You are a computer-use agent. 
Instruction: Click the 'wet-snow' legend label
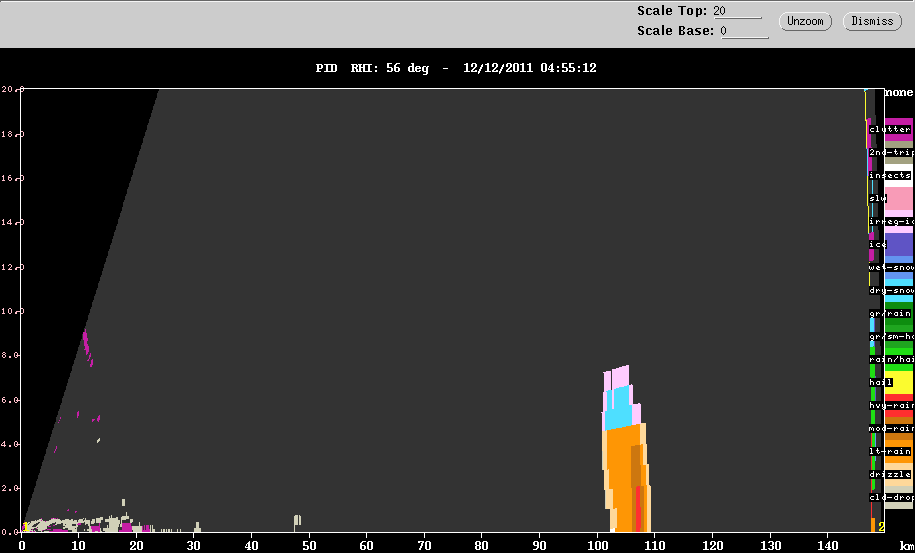click(891, 268)
